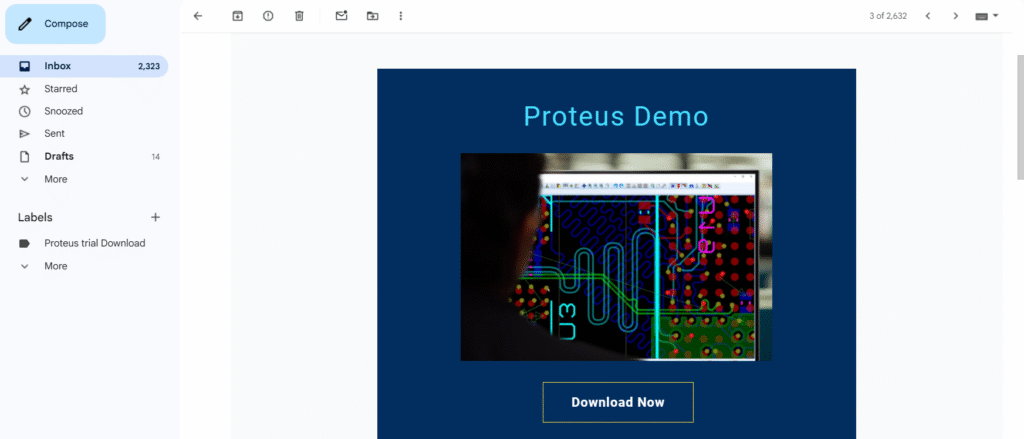
Task: Click the Compose button
Action: coord(56,24)
